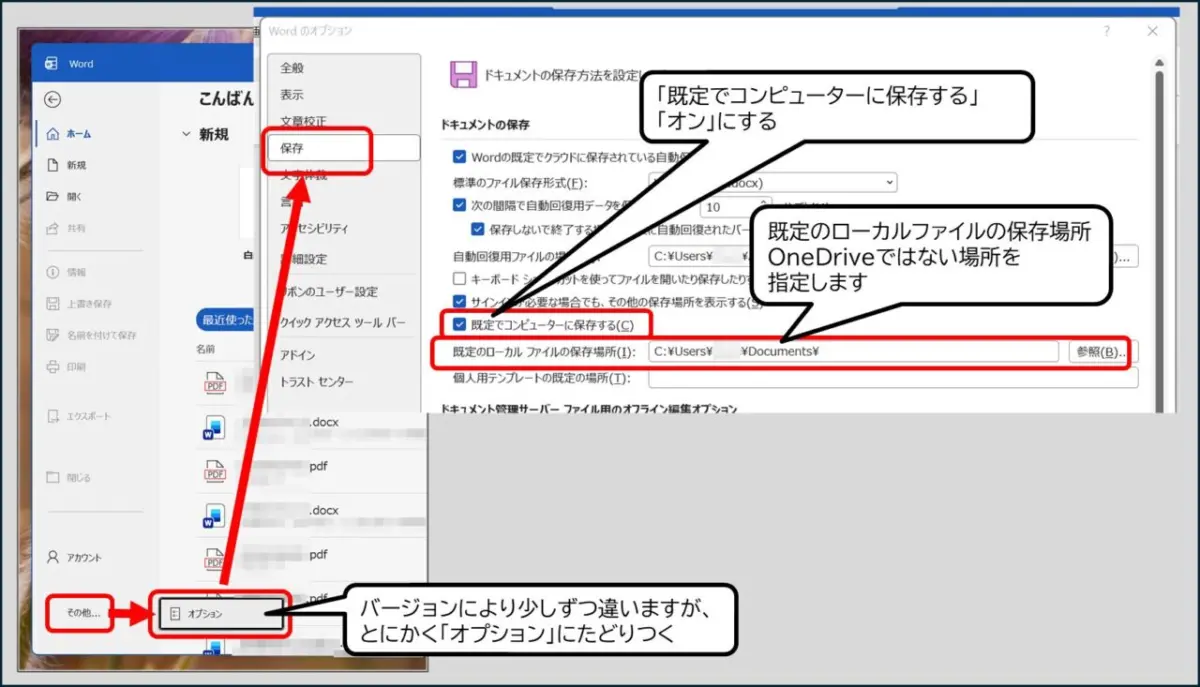Click the 閉じる icon in the sidebar
The height and width of the screenshot is (687, 1200).
point(53,478)
